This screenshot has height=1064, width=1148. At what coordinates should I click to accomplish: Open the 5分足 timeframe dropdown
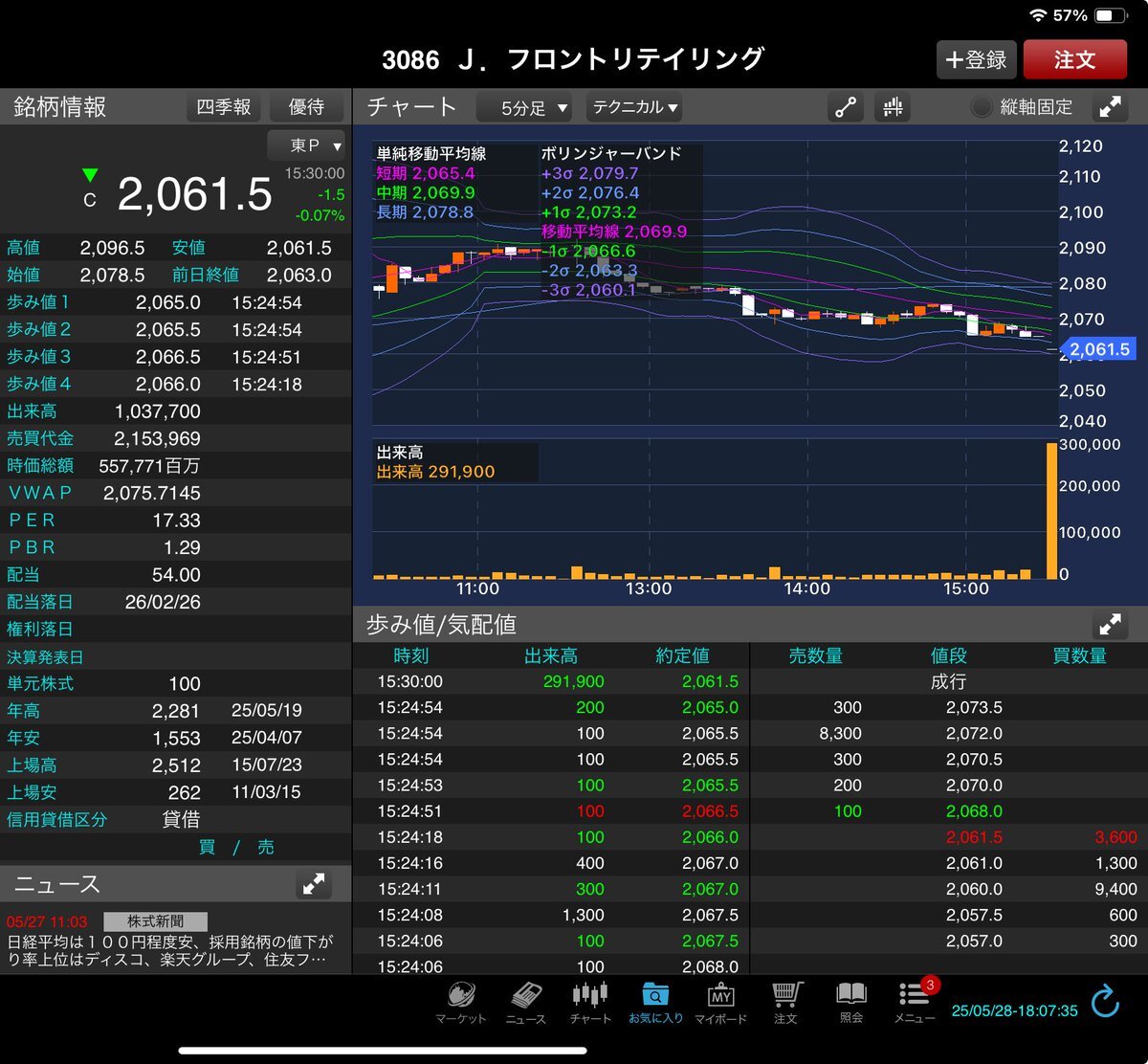[x=524, y=107]
